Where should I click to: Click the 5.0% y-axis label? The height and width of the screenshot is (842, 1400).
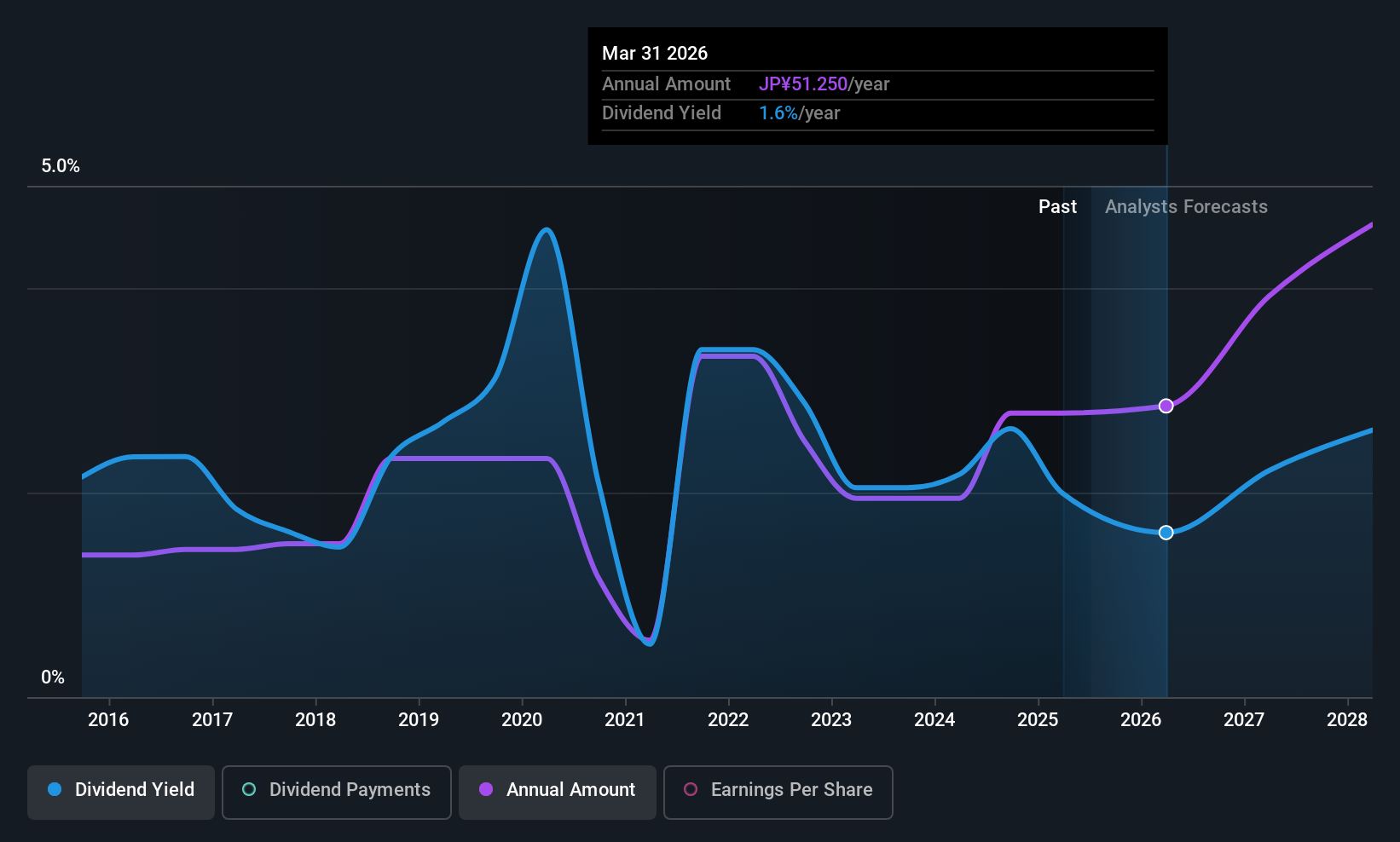click(x=61, y=166)
